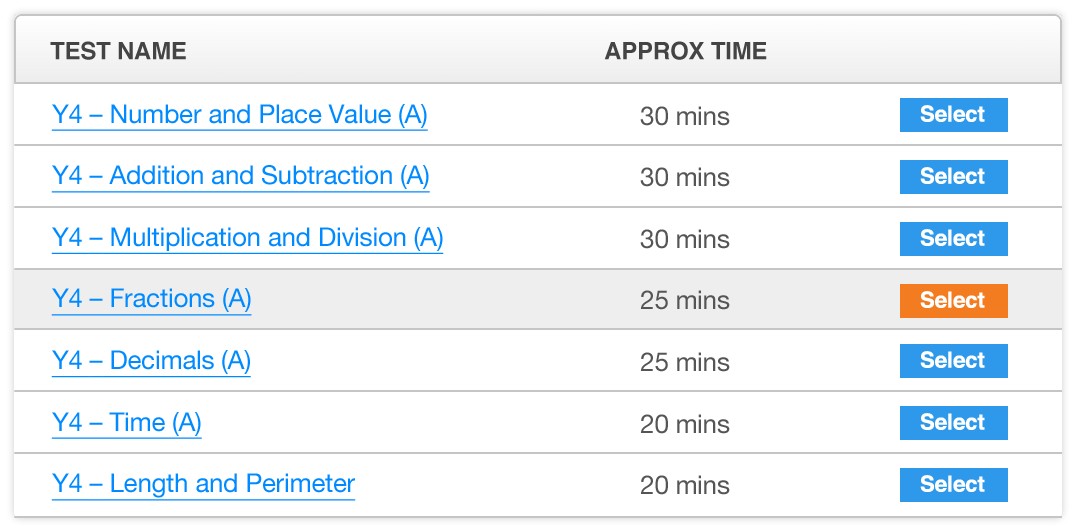Open Y4 – Addition and Subtraction (A) test
Image resolution: width=1076 pixels, height=532 pixels.
click(240, 176)
